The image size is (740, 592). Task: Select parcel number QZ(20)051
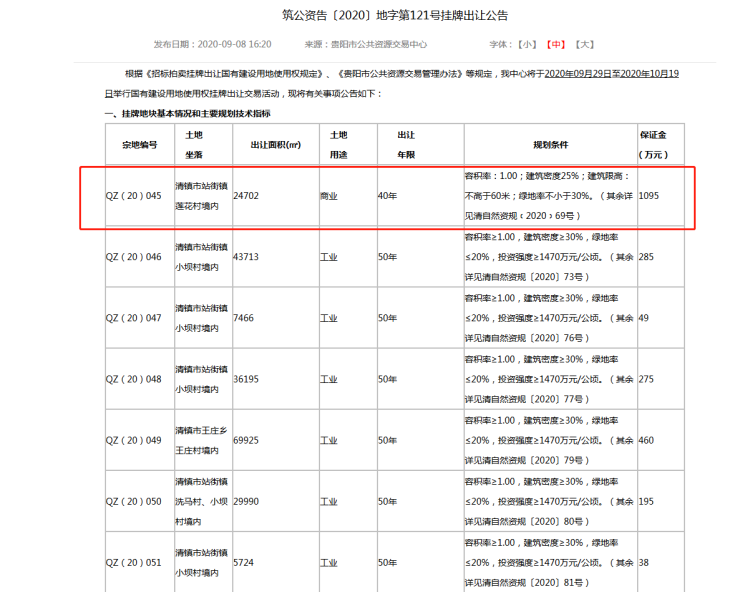[134, 563]
